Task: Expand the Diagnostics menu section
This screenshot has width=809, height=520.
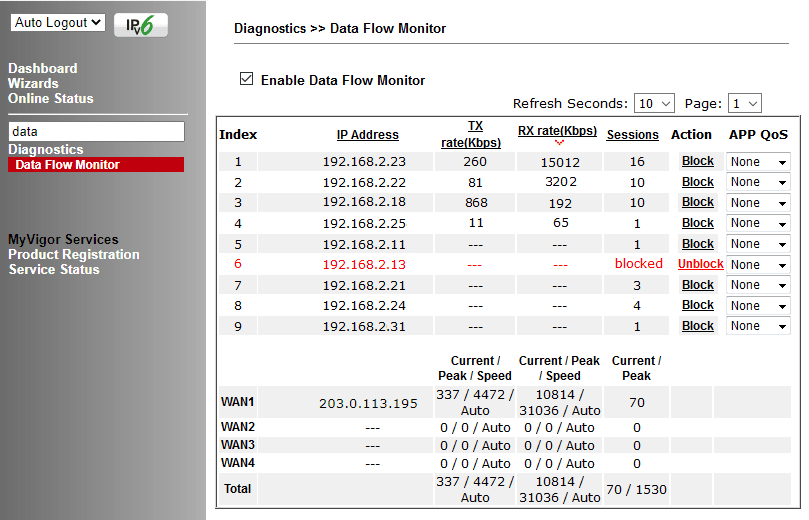Action: [x=46, y=150]
